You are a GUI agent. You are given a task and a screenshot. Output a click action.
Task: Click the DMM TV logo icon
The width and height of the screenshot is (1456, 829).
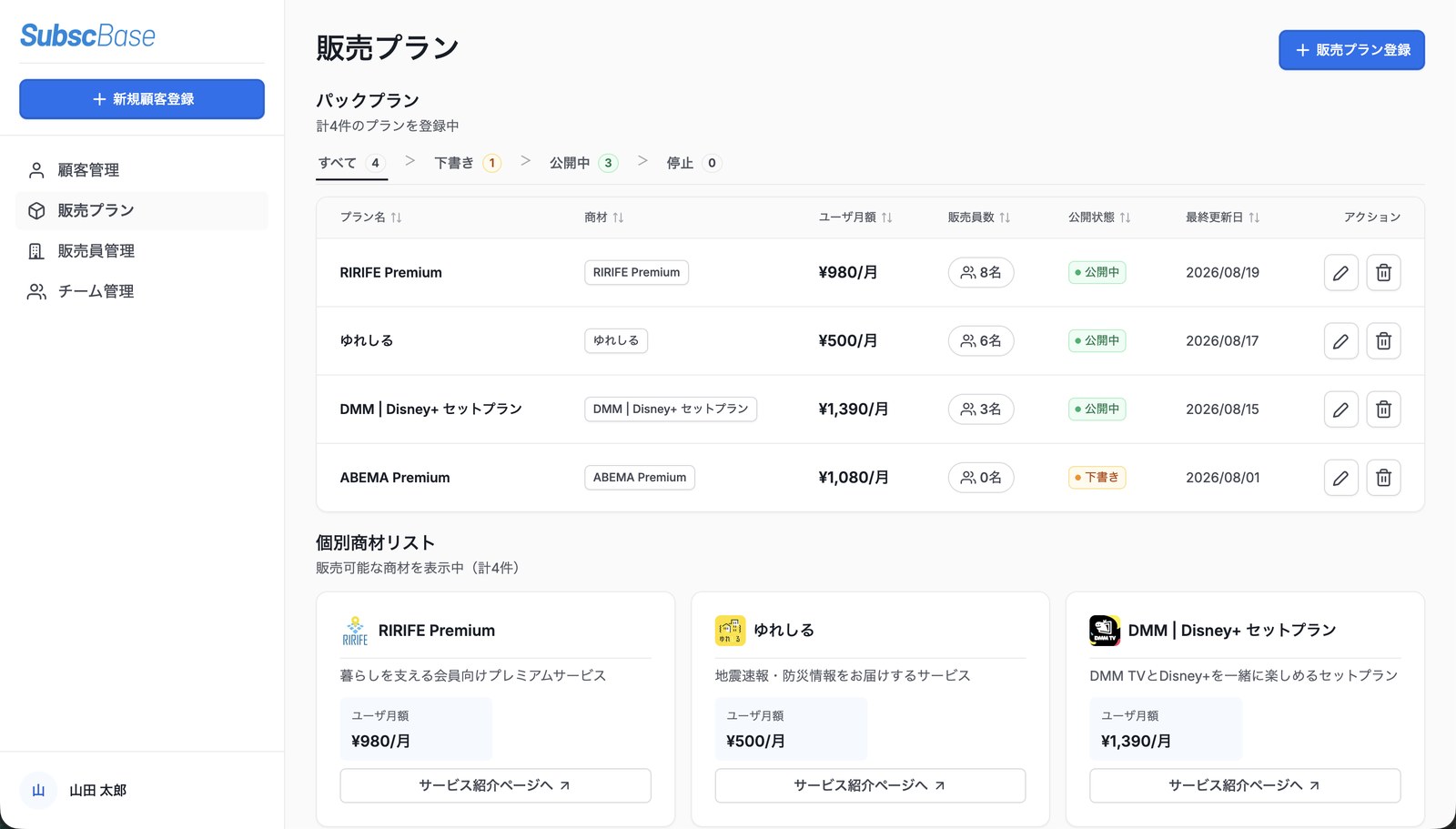[x=1105, y=631]
